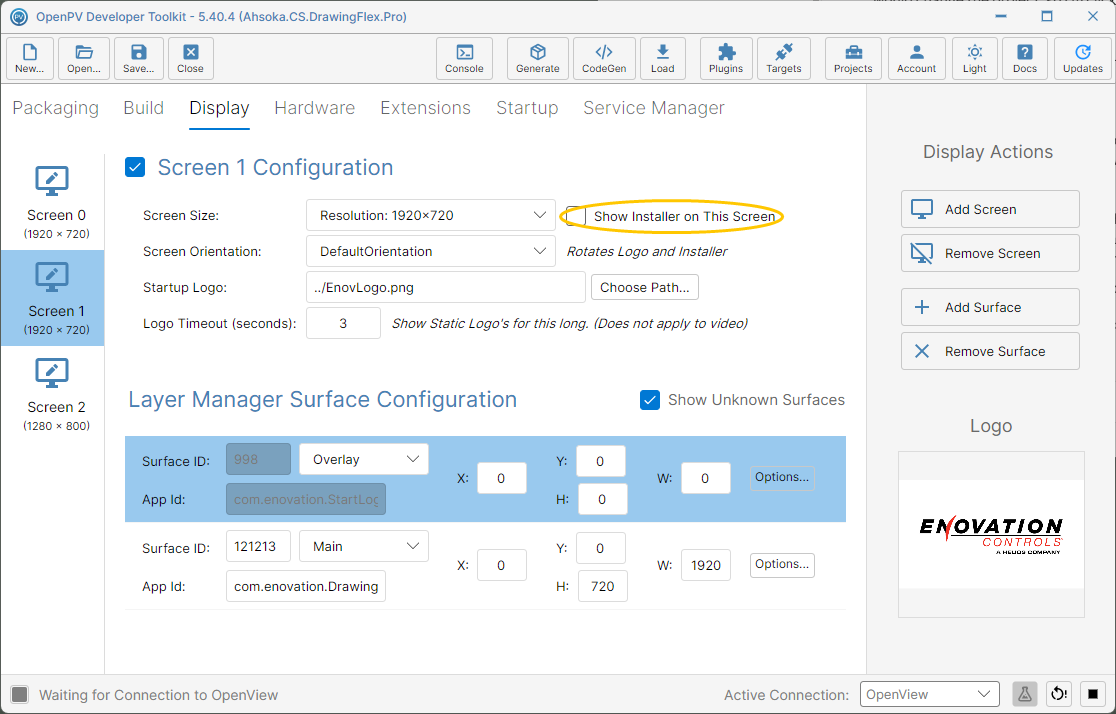The height and width of the screenshot is (714, 1116).
Task: Click Add Screen button
Action: [x=990, y=209]
